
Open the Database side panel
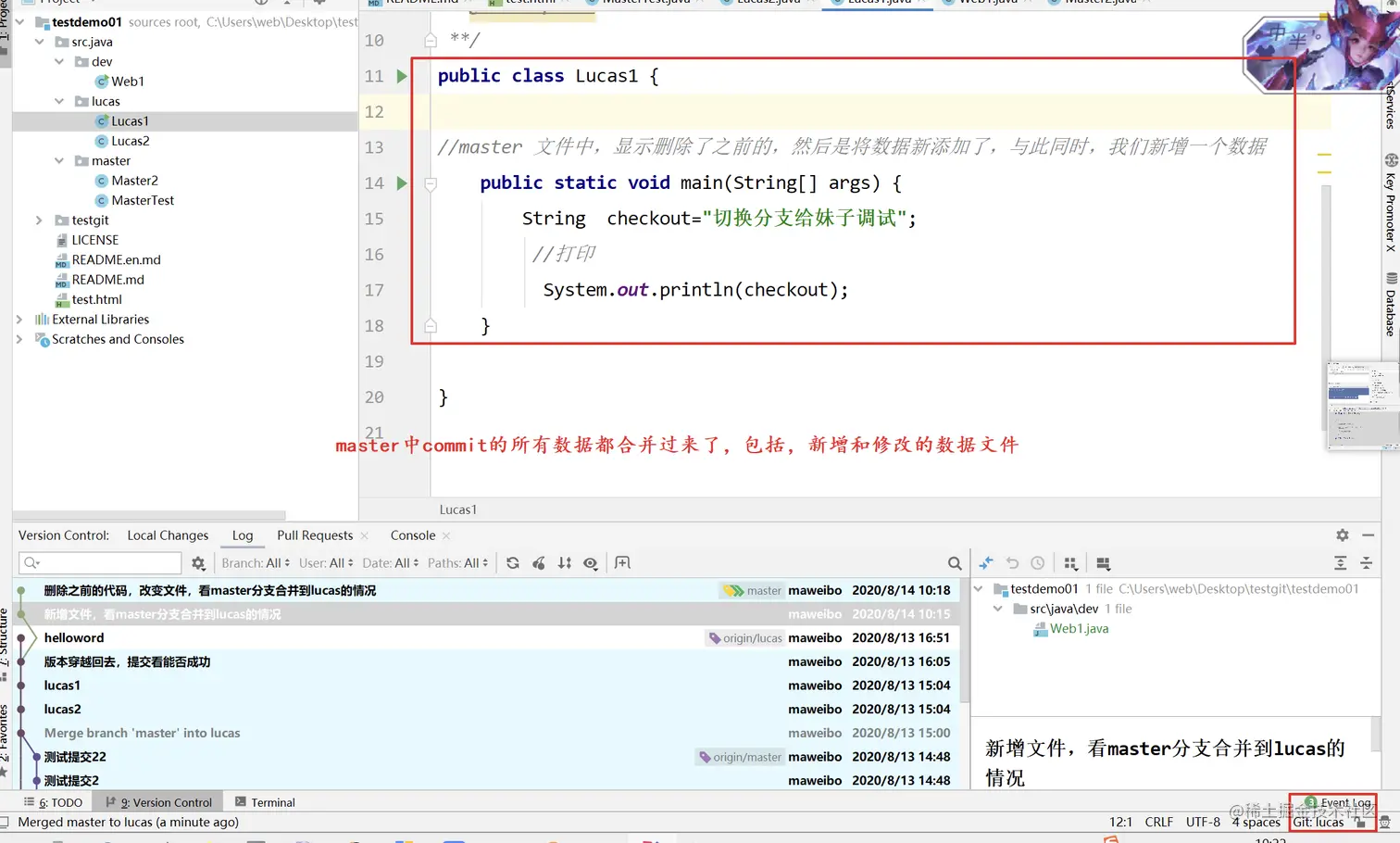tap(1391, 304)
